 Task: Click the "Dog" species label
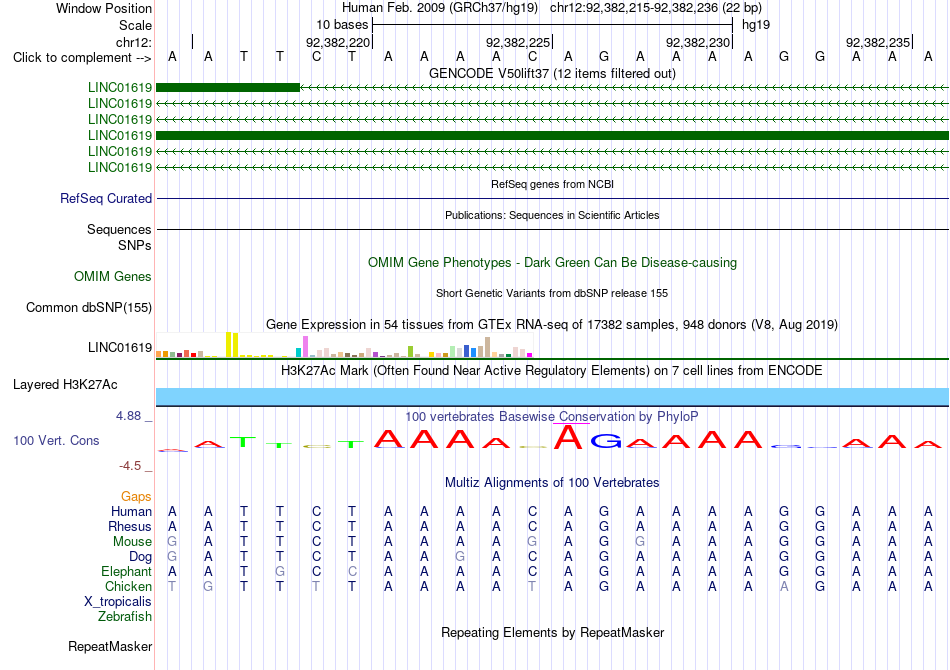(140, 557)
